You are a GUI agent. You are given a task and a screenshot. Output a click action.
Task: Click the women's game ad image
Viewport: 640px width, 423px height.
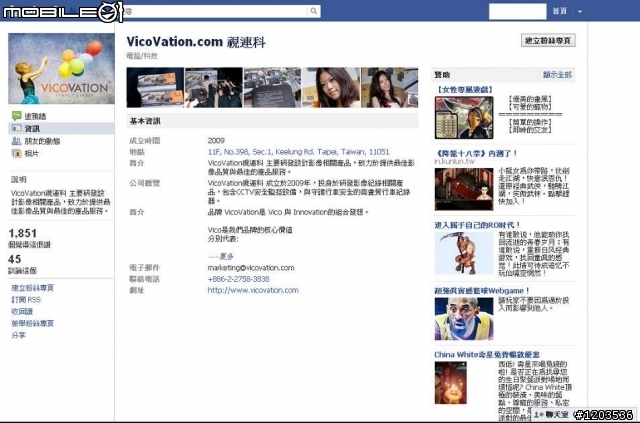464,118
